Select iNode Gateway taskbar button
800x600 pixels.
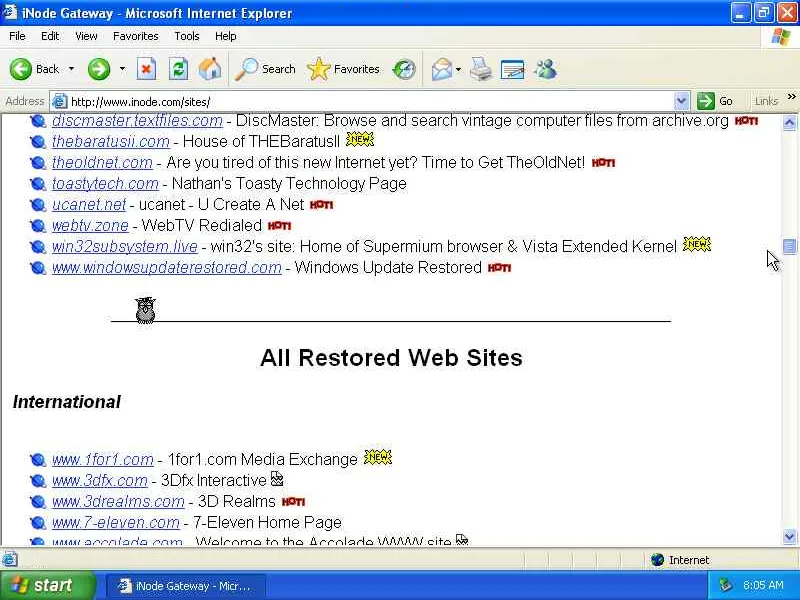(186, 586)
